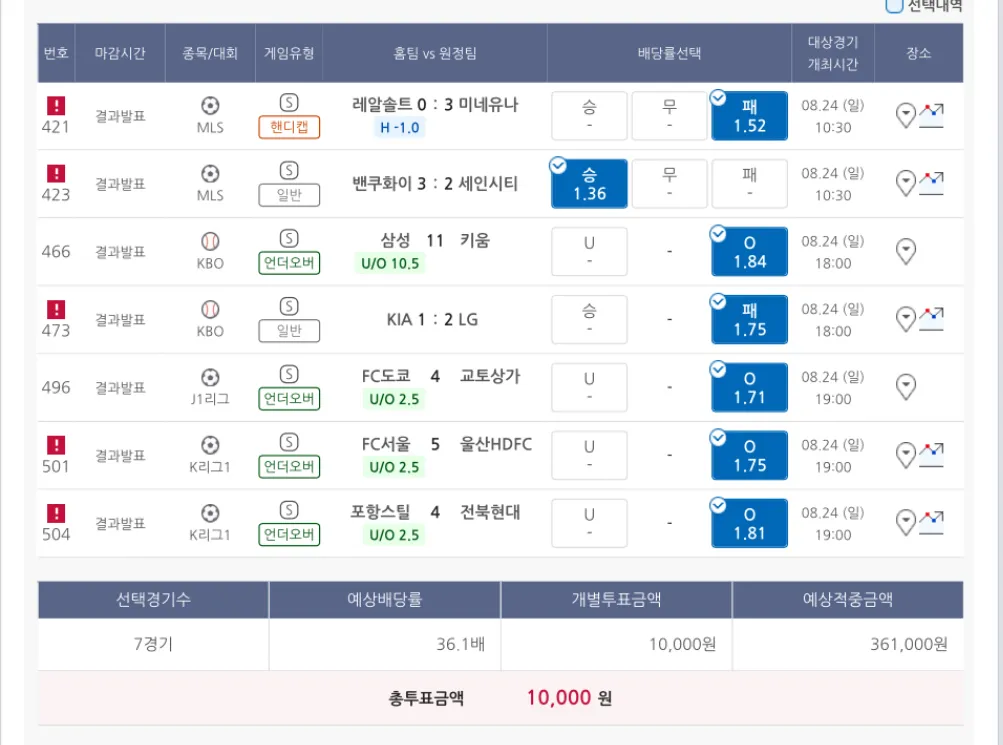Screen dimensions: 1003x745
Task: Click the 핸디캡 badge for match 421
Action: coord(289,127)
